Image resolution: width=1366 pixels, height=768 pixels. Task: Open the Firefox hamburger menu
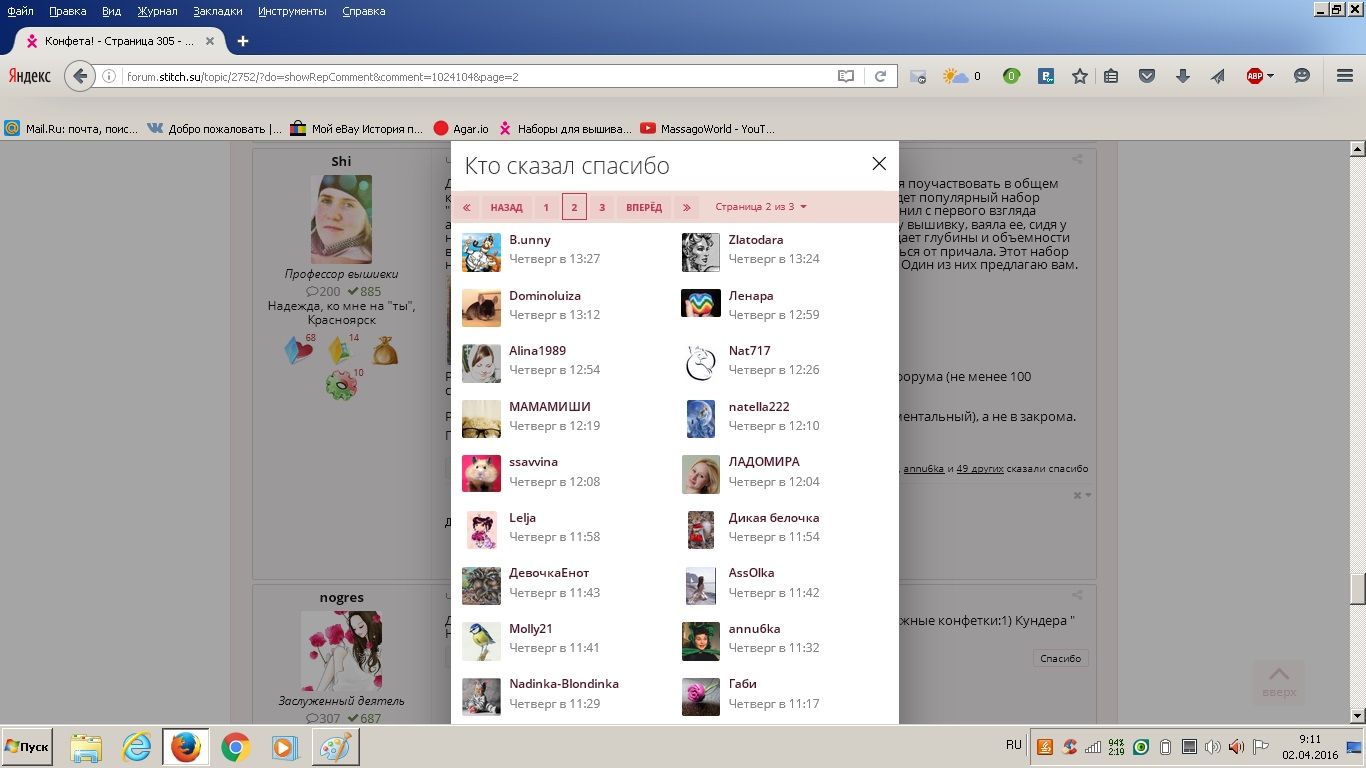tap(1345, 76)
